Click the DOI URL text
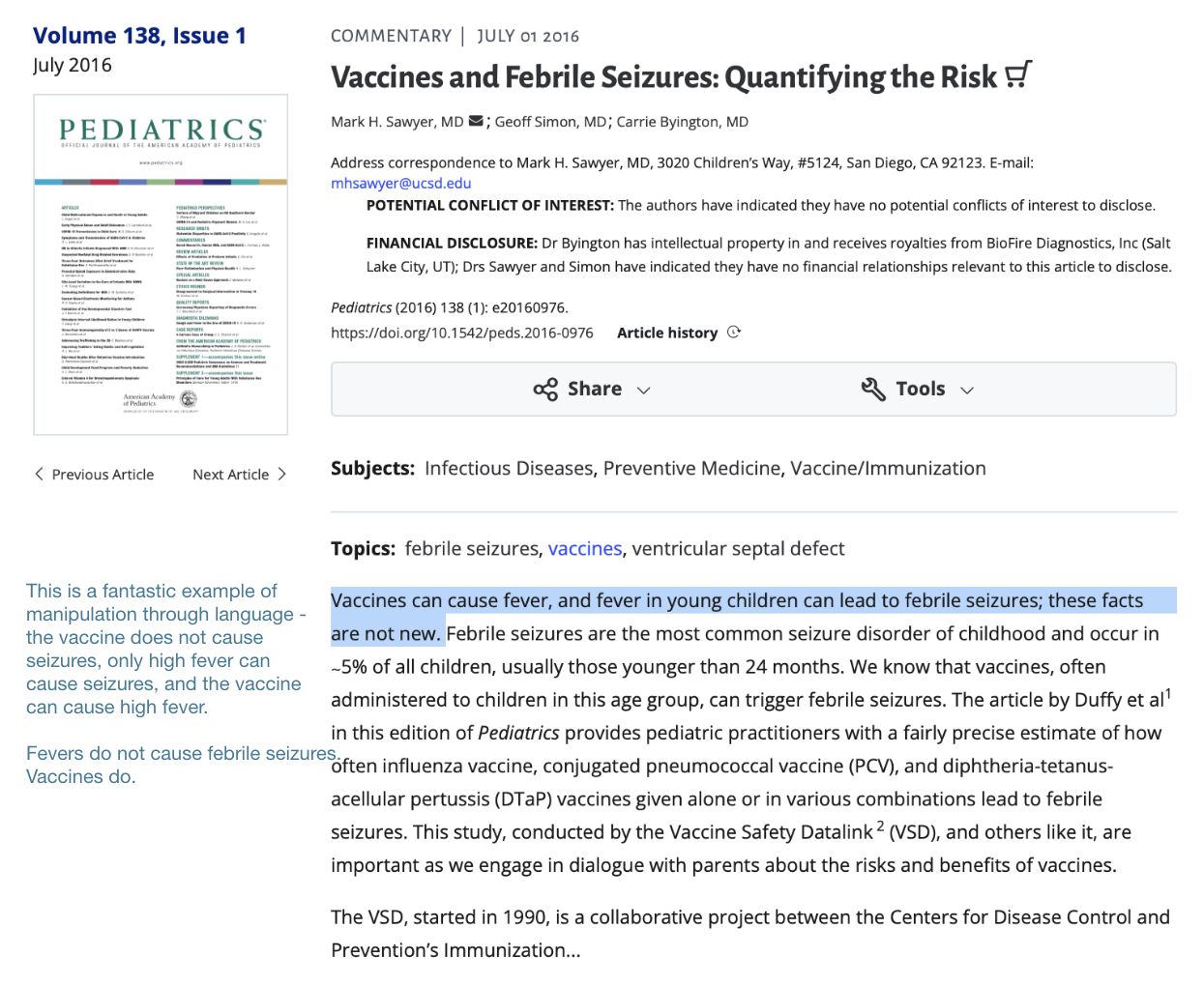Image resolution: width=1204 pixels, height=986 pixels. pyautogui.click(x=462, y=333)
